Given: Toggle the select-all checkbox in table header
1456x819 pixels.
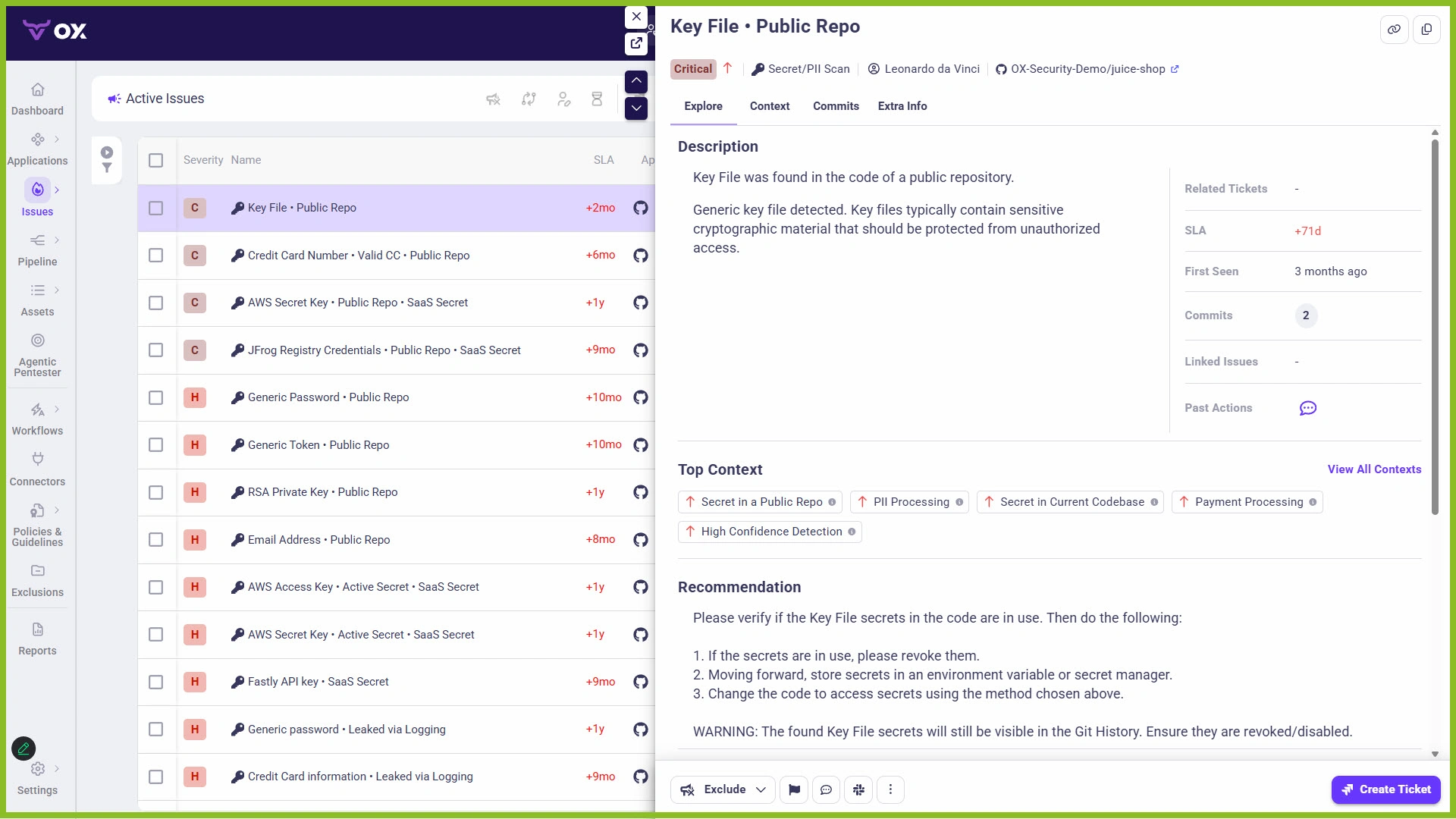Looking at the screenshot, I should [x=155, y=160].
